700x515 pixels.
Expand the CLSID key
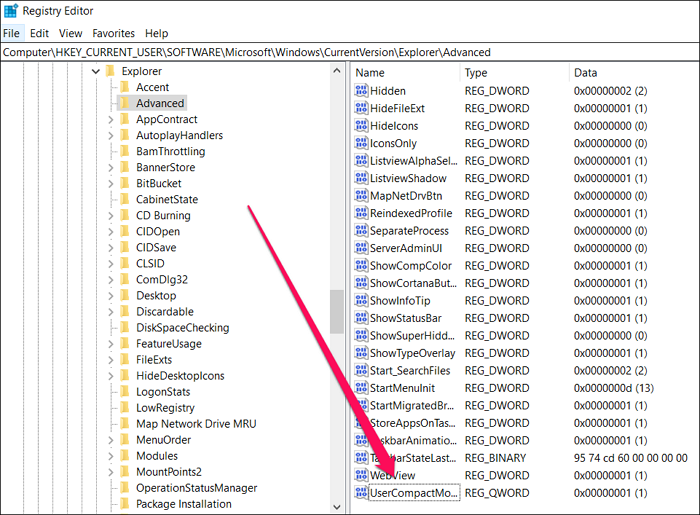pyautogui.click(x=111, y=263)
